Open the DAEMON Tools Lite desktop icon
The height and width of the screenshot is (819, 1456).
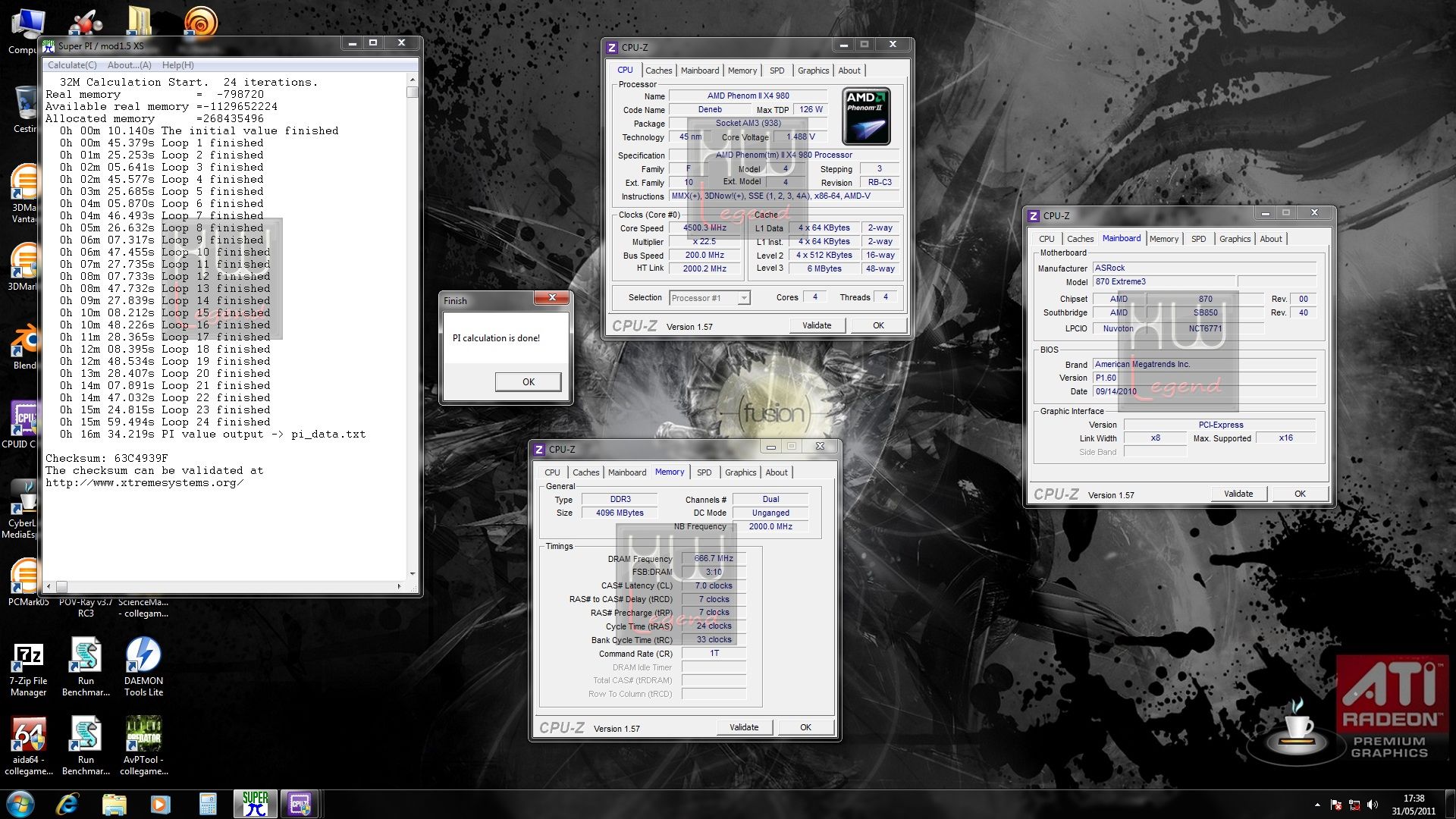tap(143, 667)
